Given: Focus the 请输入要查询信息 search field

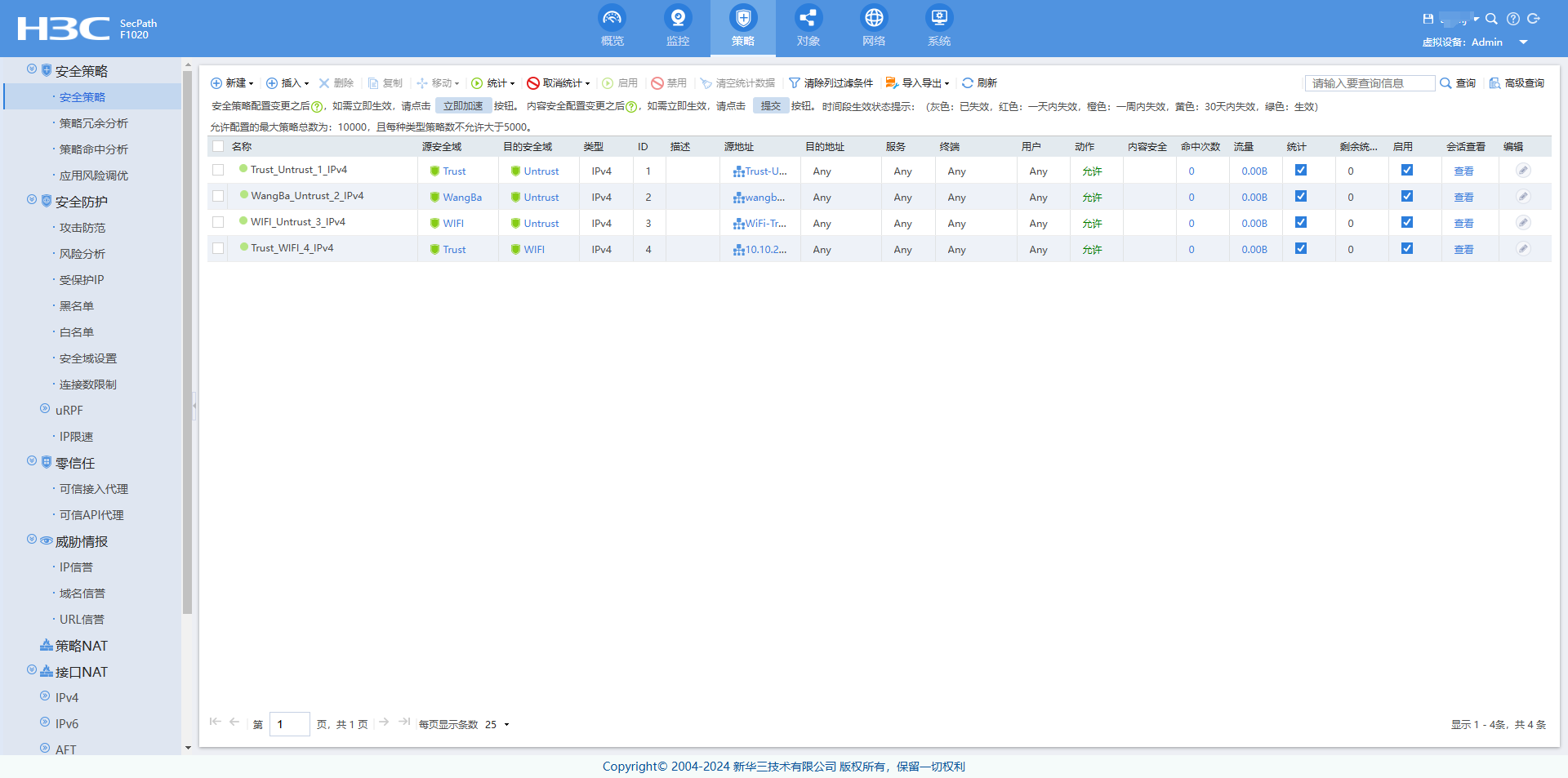Looking at the screenshot, I should click(1370, 83).
